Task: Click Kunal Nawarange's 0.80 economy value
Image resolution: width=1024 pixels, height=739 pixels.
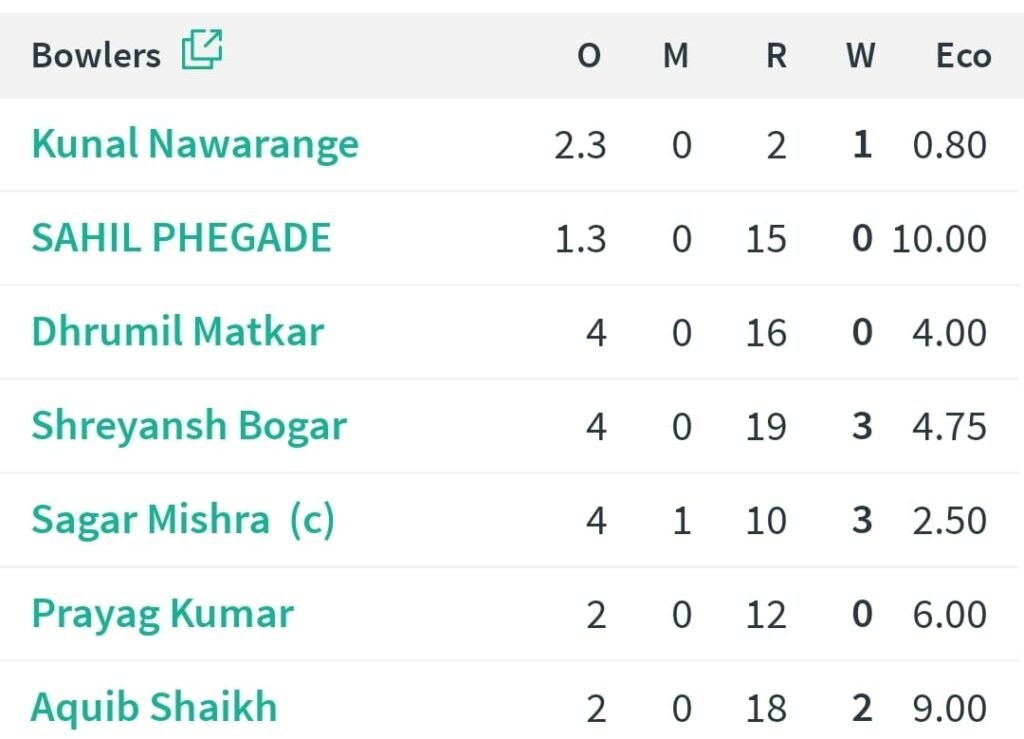Action: [949, 146]
